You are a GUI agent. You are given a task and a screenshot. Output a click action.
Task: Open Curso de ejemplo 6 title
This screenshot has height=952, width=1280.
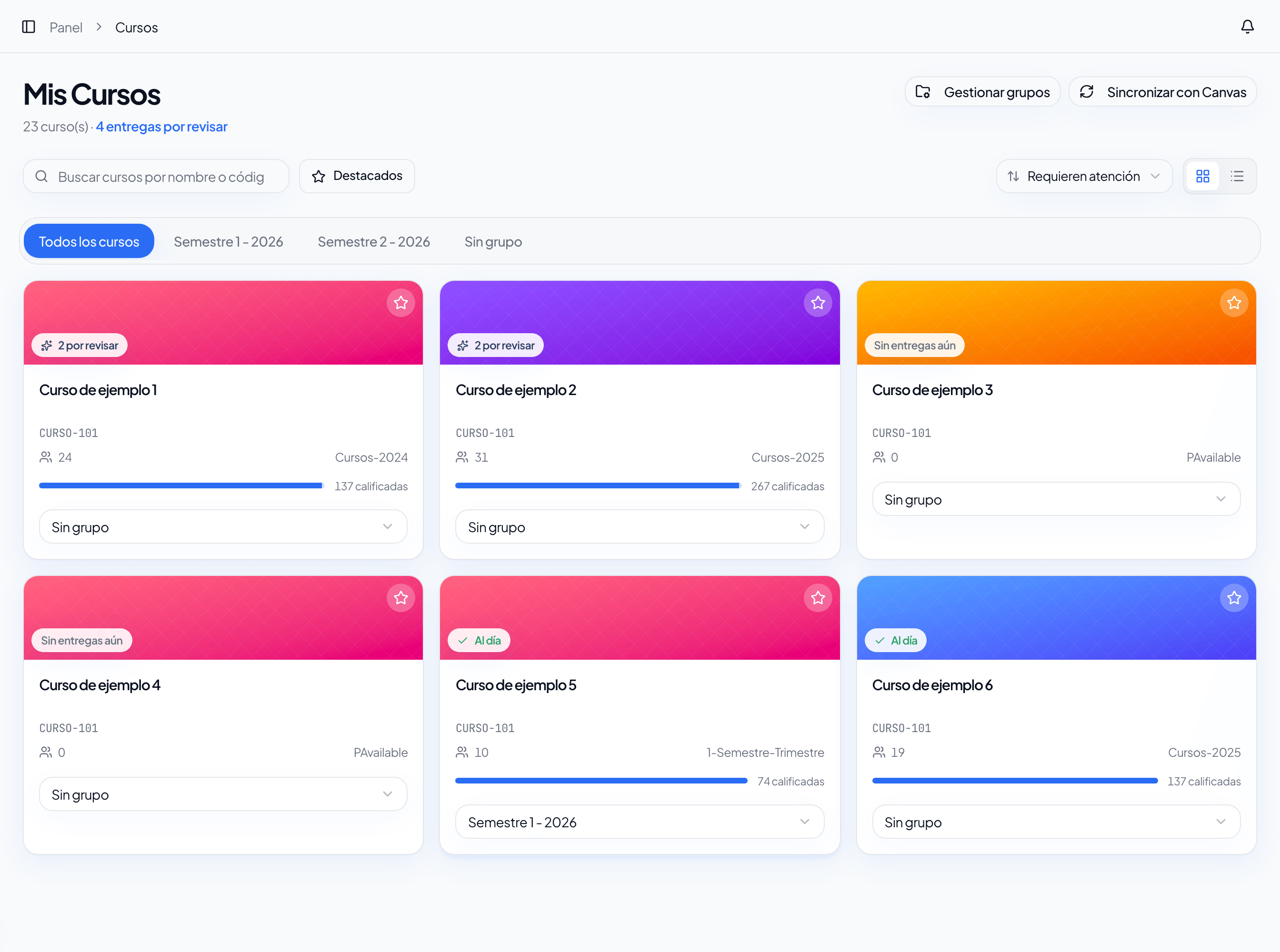click(x=932, y=685)
